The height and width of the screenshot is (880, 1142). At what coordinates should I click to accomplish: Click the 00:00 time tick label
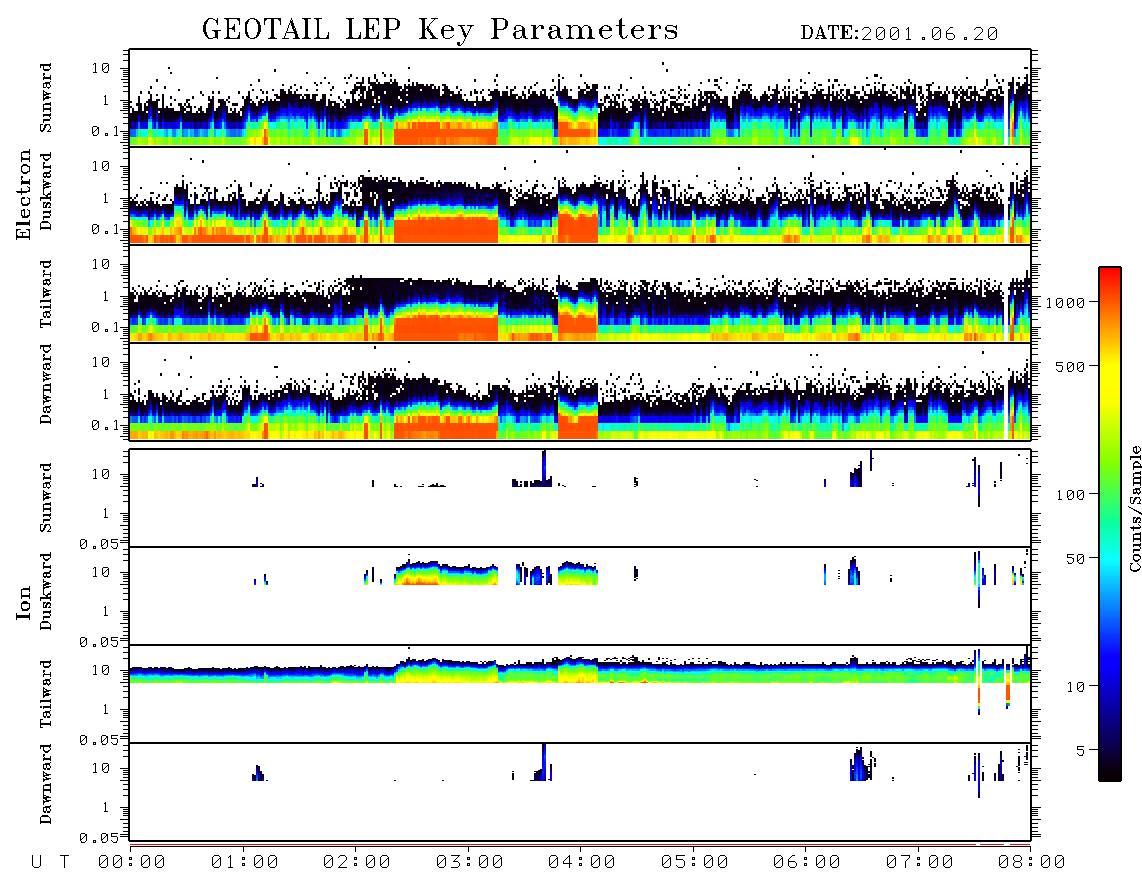(132, 863)
